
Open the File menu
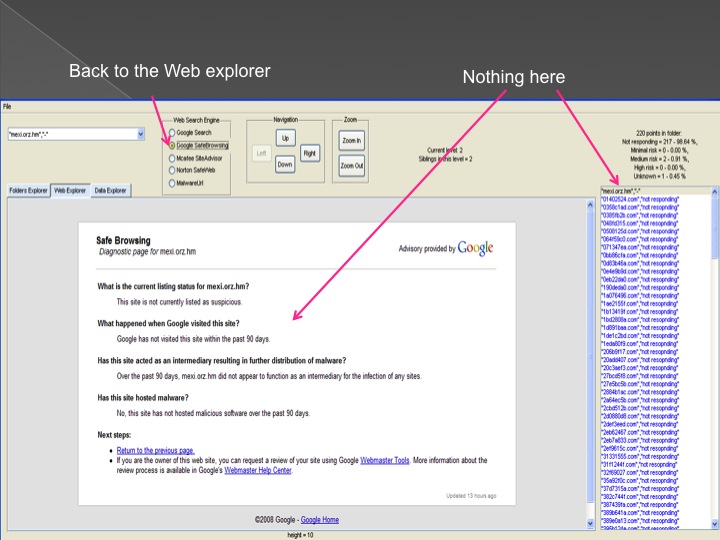point(7,107)
